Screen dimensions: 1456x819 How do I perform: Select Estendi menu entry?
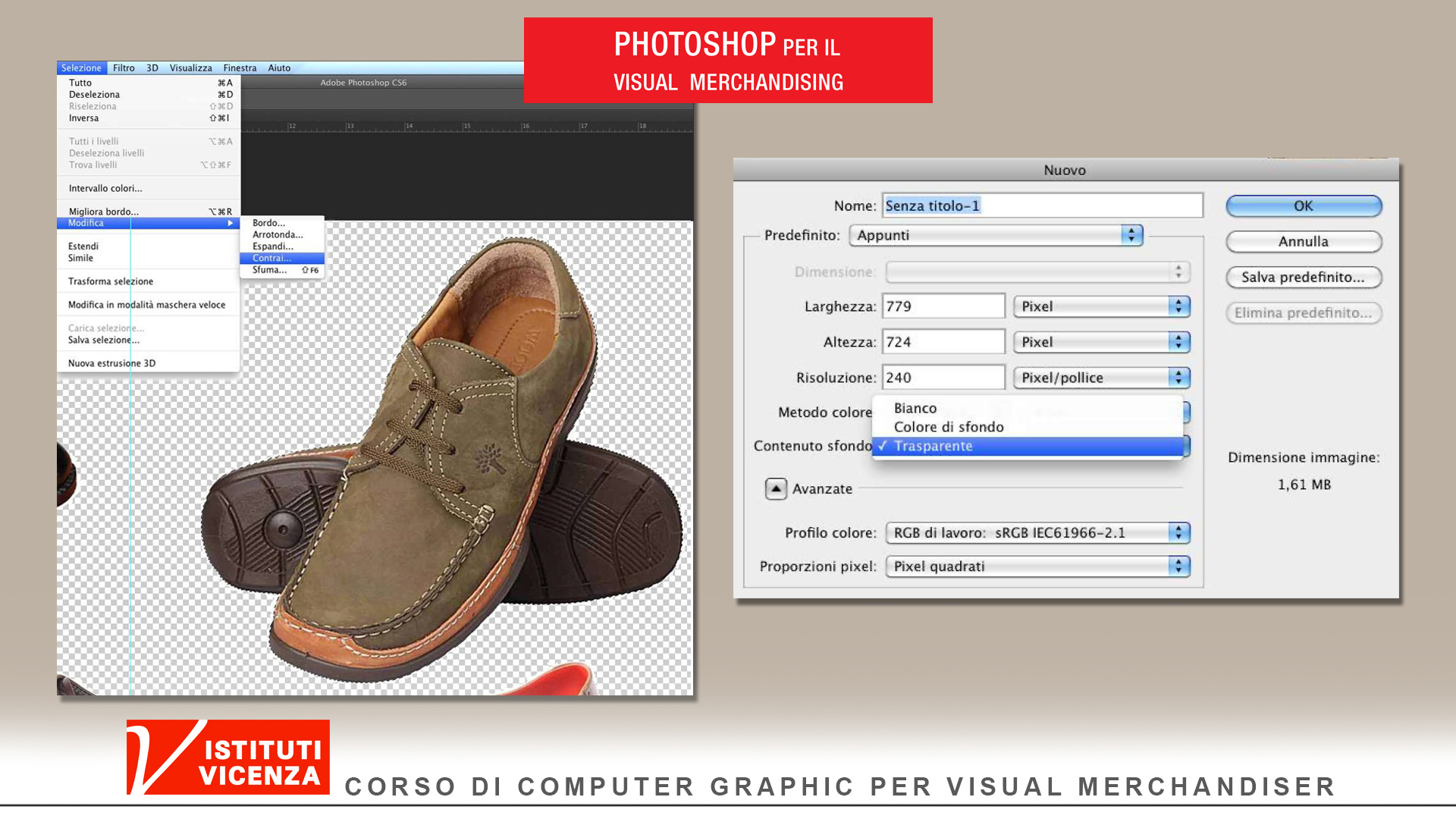149,246
